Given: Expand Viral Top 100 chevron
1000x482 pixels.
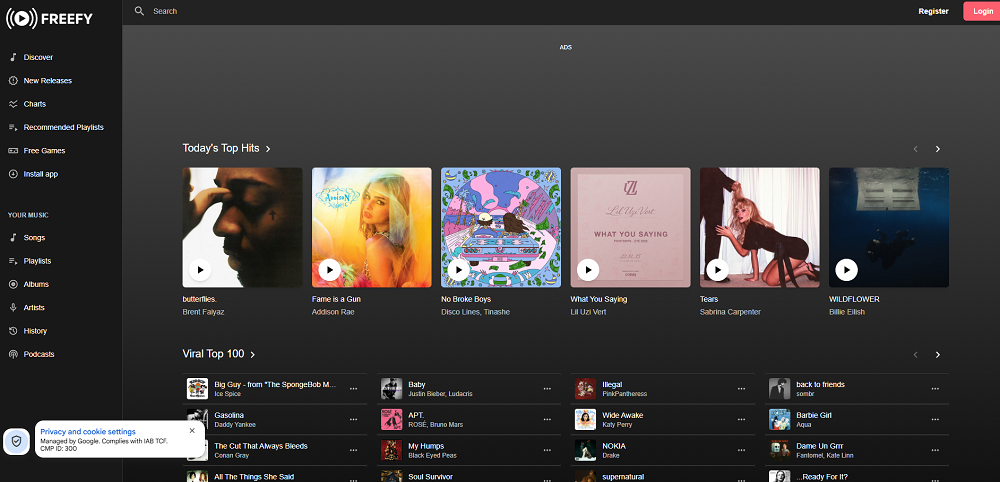Looking at the screenshot, I should 253,354.
